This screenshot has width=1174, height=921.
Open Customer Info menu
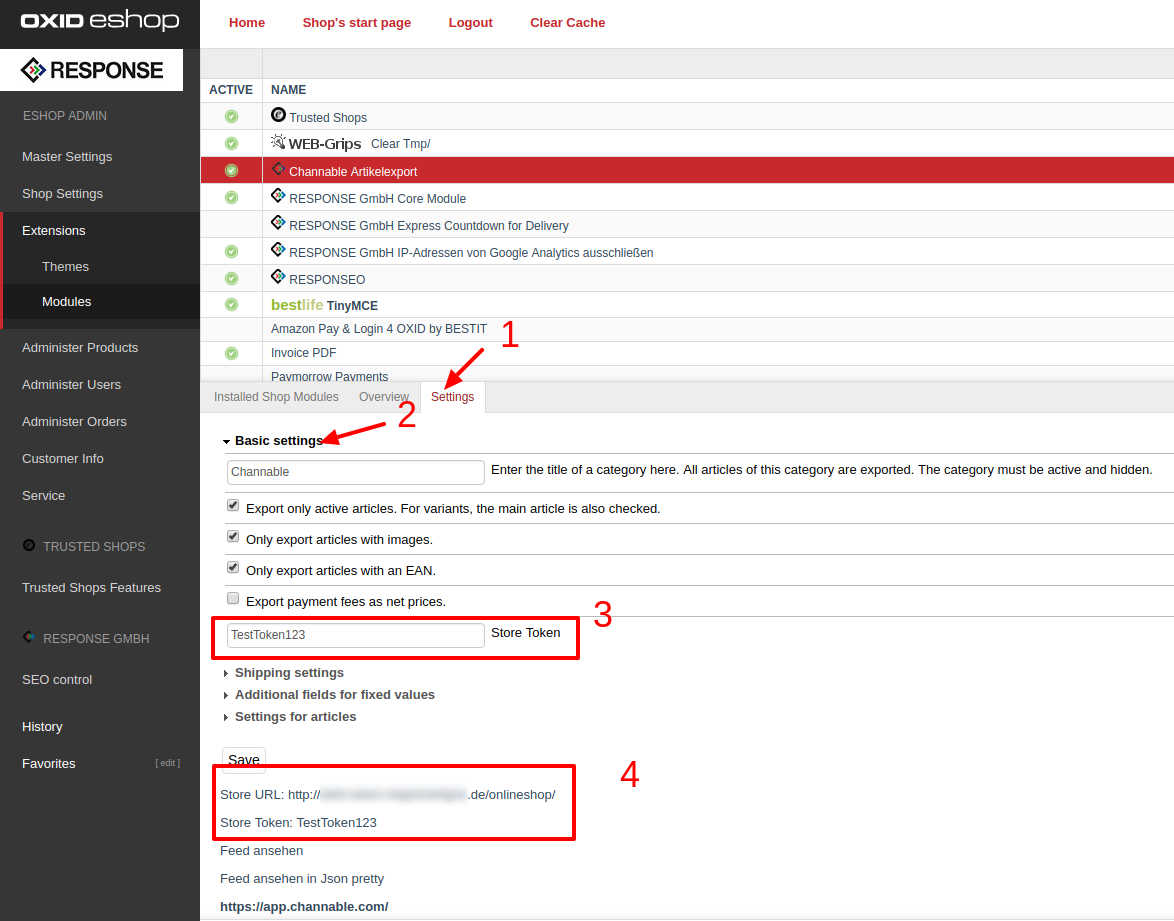pos(63,458)
